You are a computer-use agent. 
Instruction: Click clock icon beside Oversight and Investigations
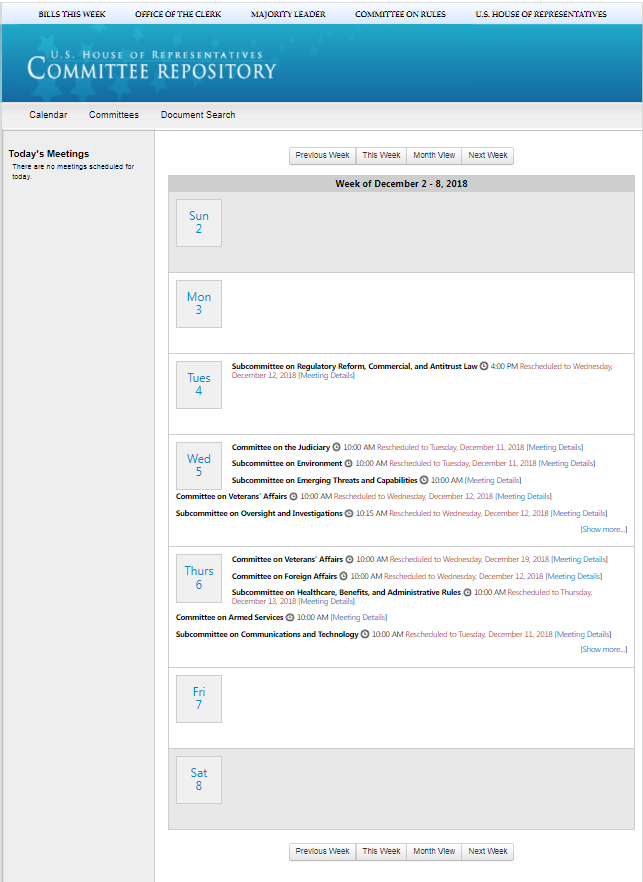tap(349, 513)
